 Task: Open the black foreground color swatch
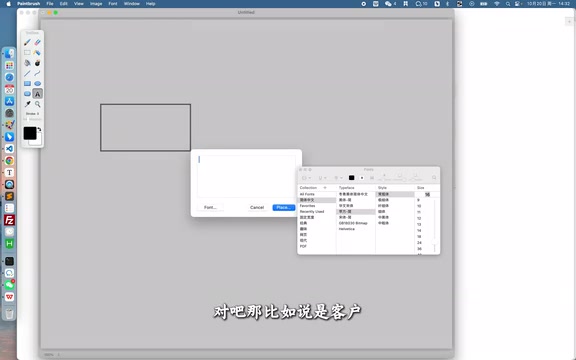[30, 133]
